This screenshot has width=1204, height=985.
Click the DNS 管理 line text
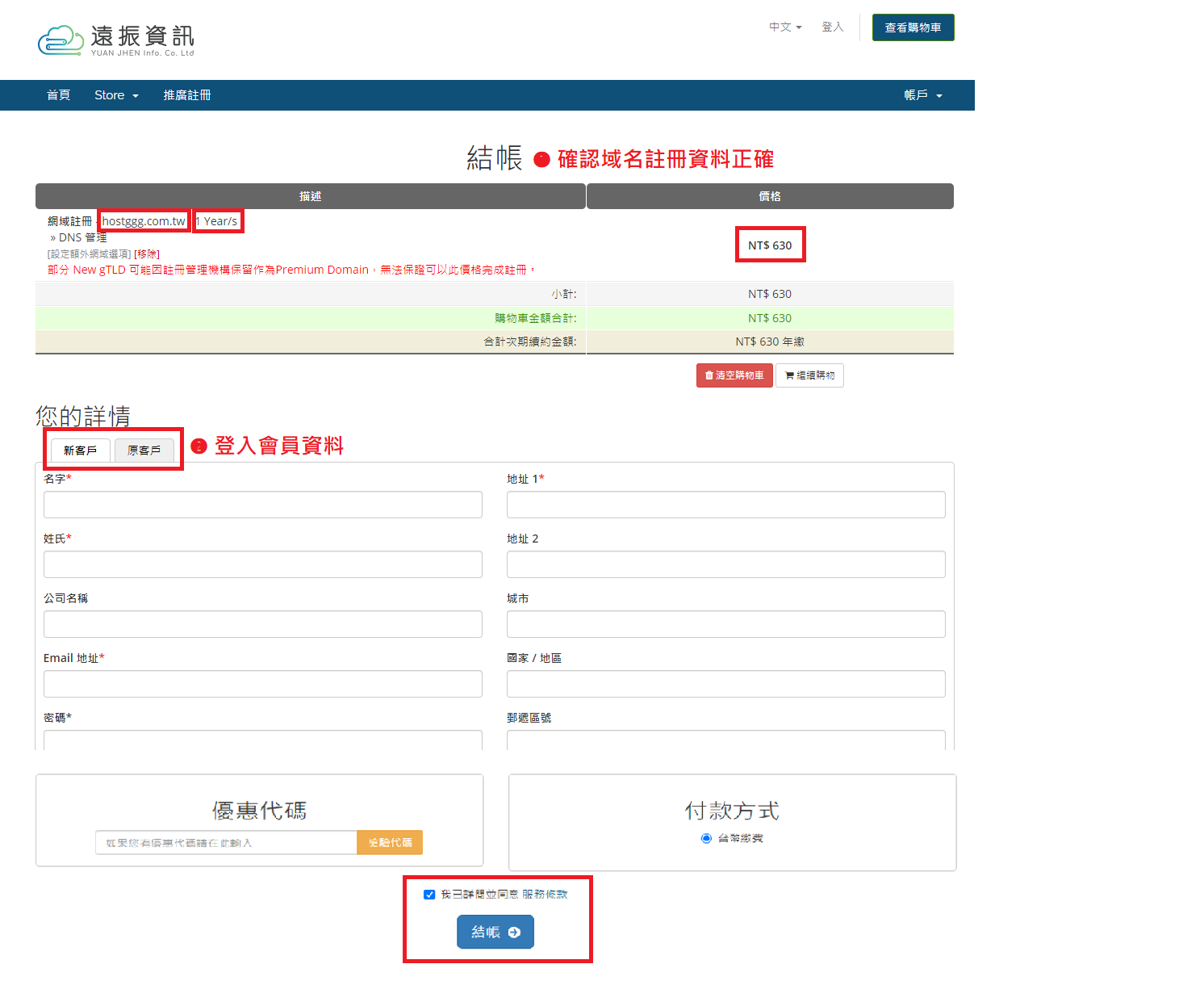click(x=78, y=237)
